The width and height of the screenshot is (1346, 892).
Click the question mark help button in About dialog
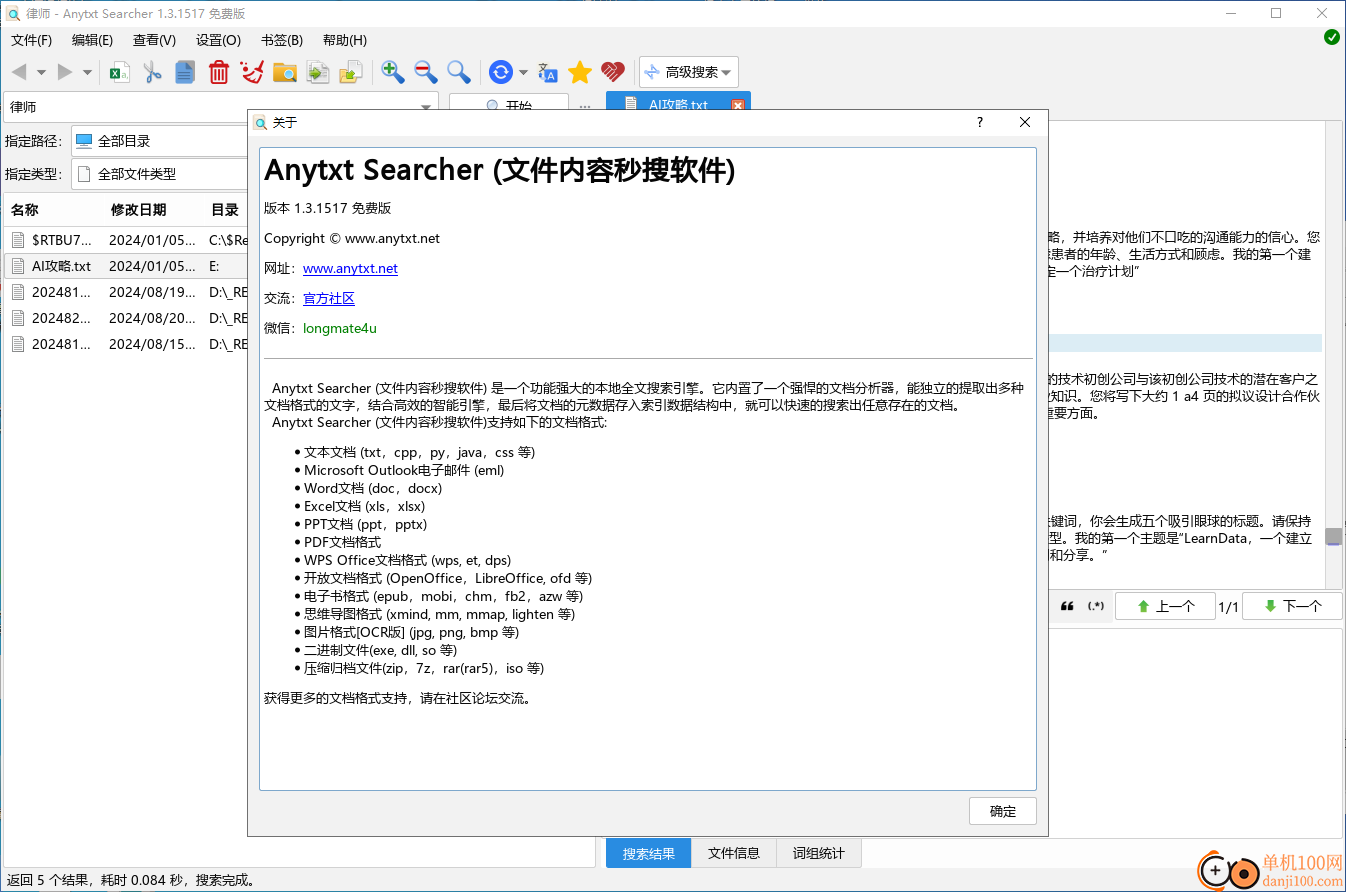(980, 122)
